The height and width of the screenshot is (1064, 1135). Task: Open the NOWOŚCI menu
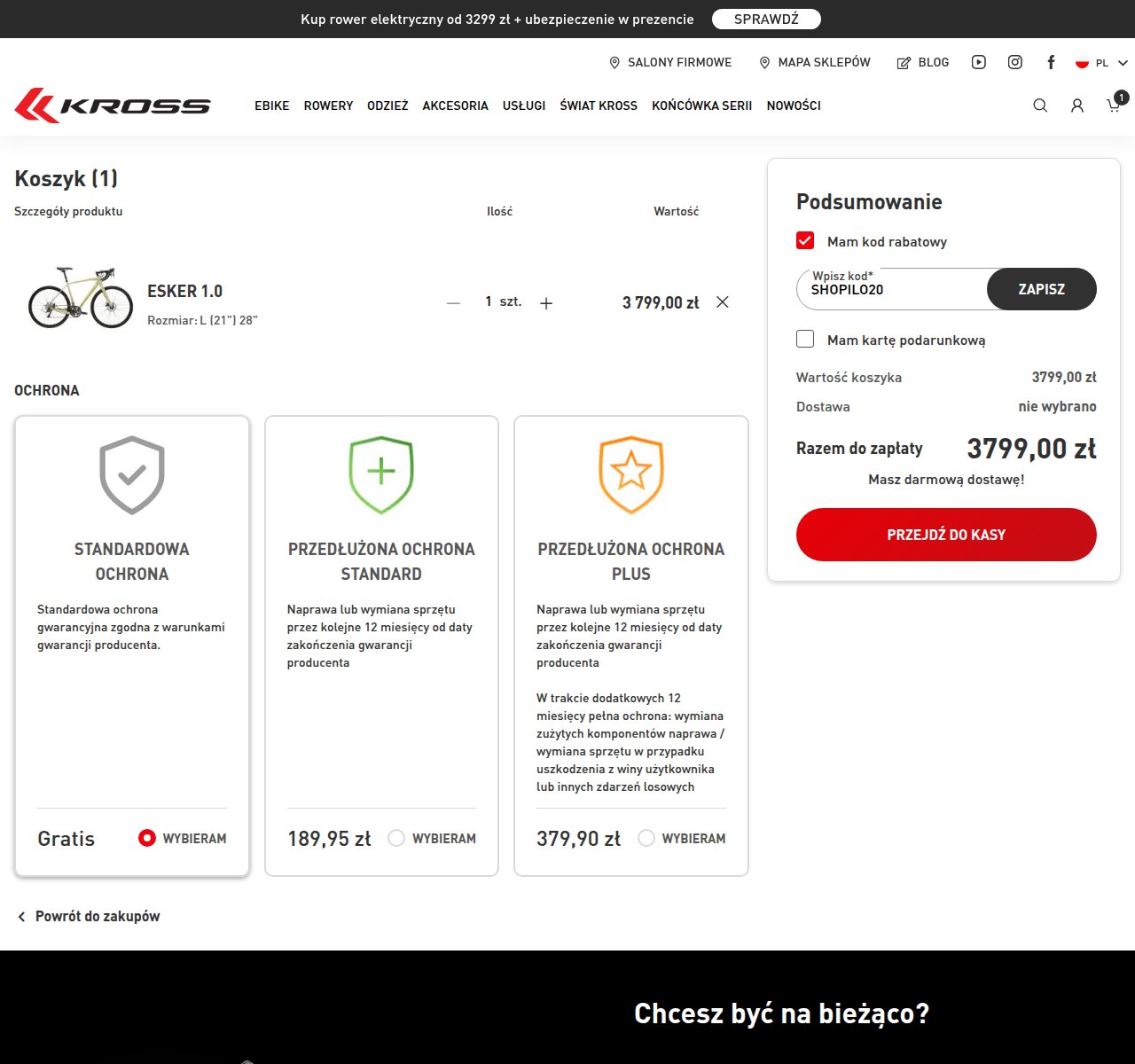click(794, 106)
